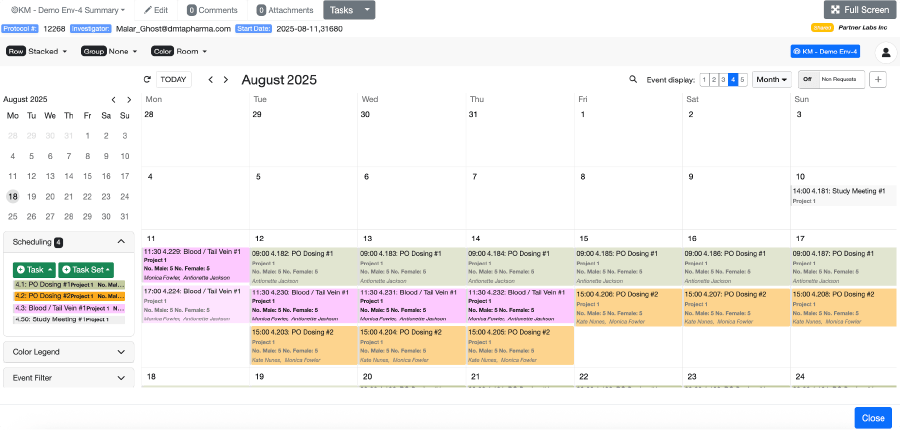Image resolution: width=900 pixels, height=430 pixels.
Task: Click the Edit pencil tab
Action: 156,10
